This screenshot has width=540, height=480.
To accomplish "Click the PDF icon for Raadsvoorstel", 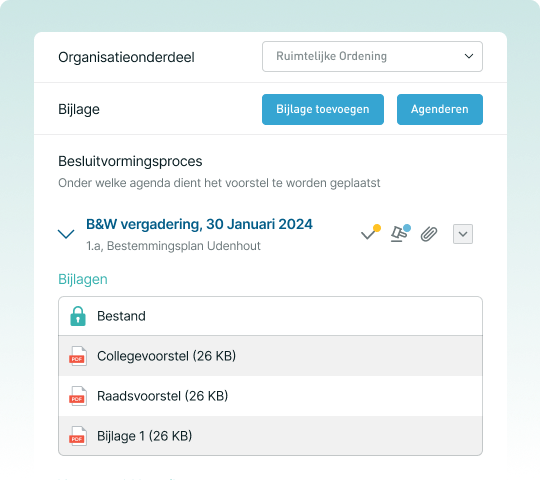I will (78, 396).
